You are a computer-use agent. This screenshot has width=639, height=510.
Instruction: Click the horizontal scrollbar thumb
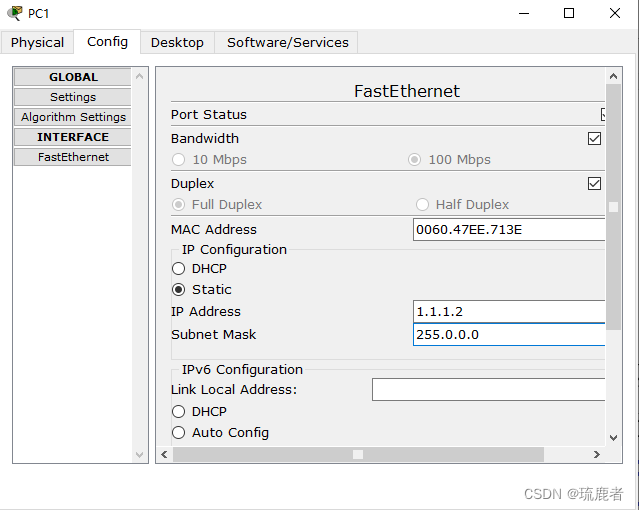[358, 454]
